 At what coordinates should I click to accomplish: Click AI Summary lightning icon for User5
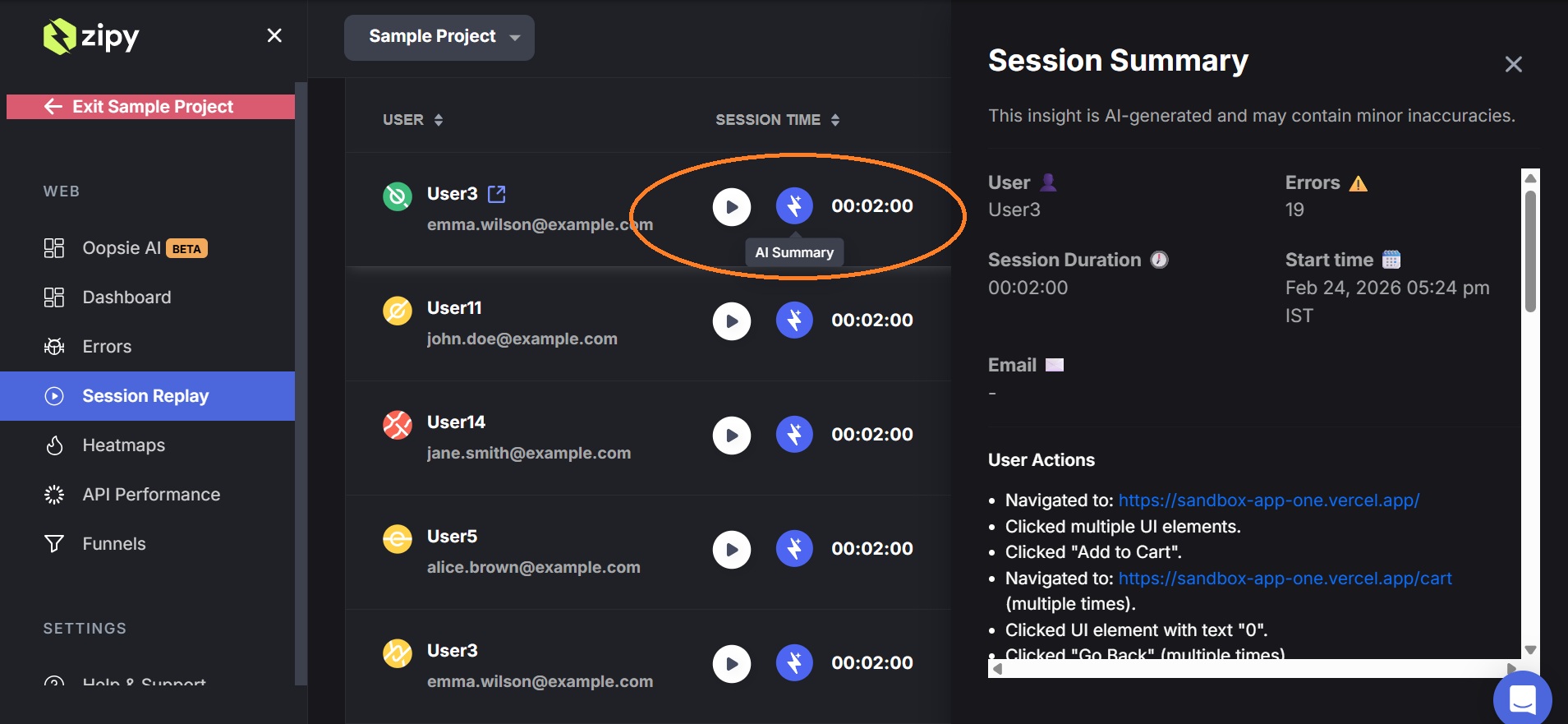(x=793, y=549)
